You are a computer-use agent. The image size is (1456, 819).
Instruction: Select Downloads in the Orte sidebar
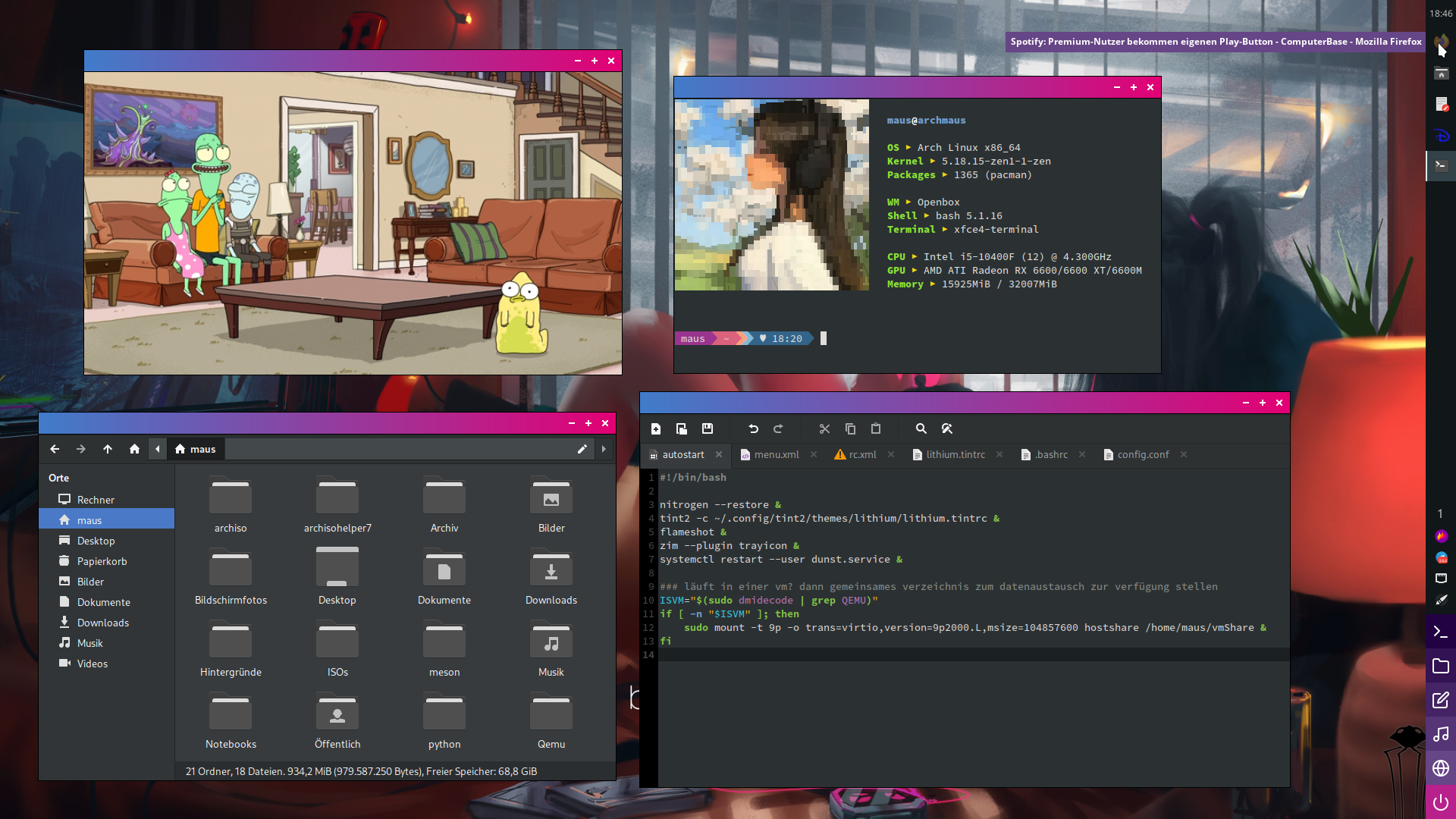pyautogui.click(x=103, y=623)
